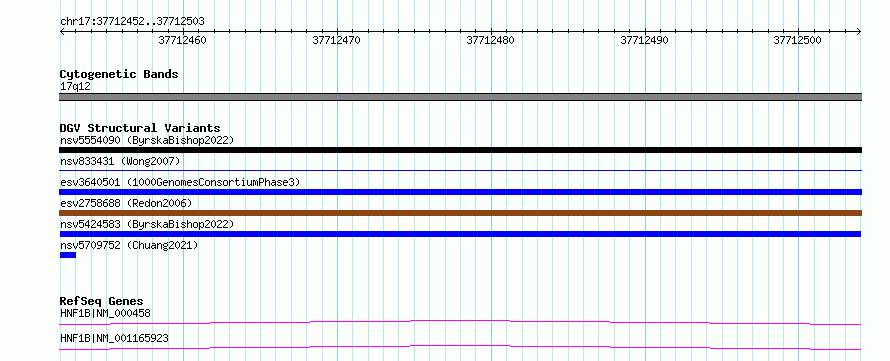Select the short blue nsv5709752 variant bar
Image resolution: width=890 pixels, height=361 pixels.
pyautogui.click(x=68, y=255)
